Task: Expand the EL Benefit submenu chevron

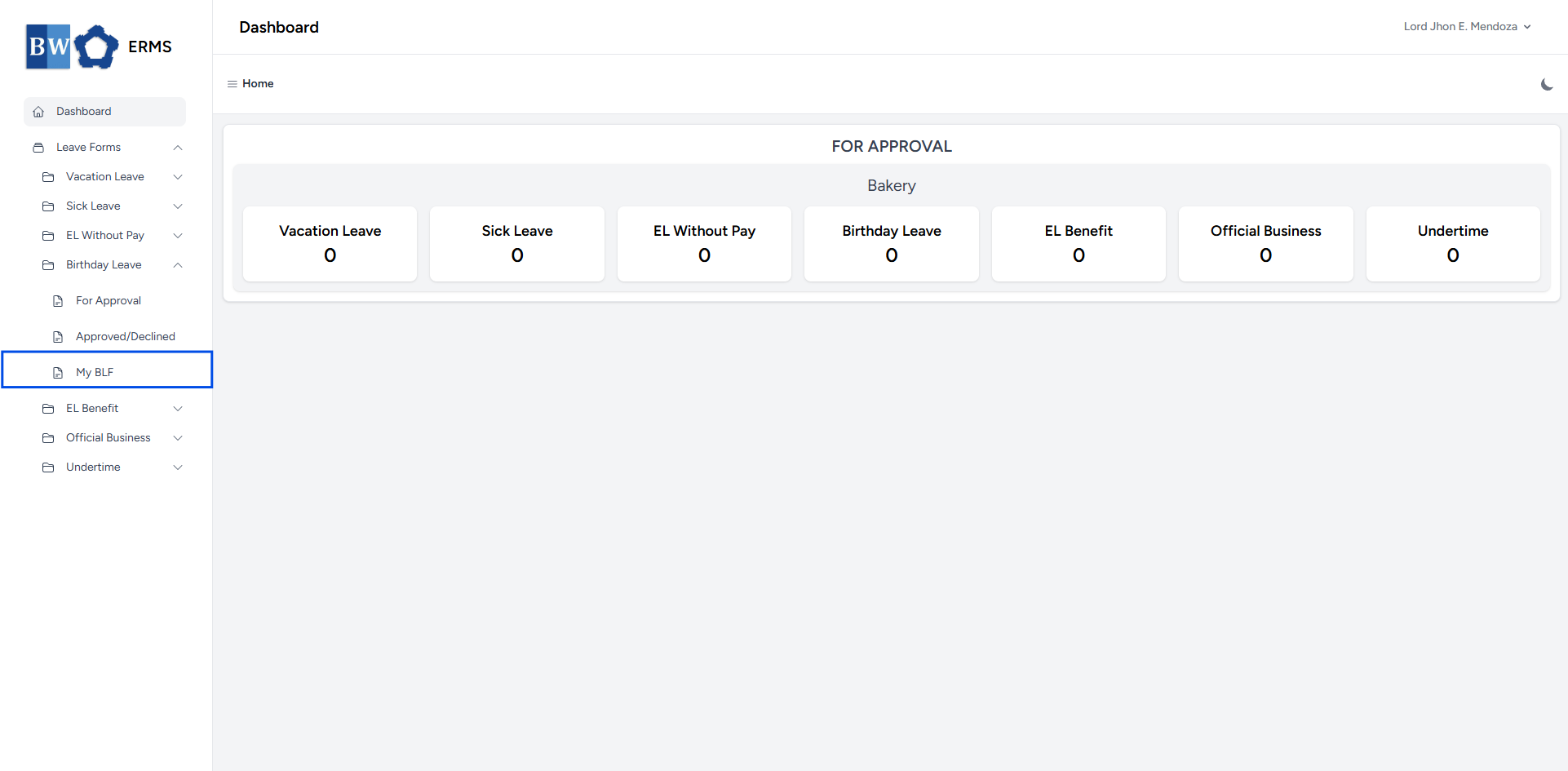Action: pyautogui.click(x=178, y=409)
